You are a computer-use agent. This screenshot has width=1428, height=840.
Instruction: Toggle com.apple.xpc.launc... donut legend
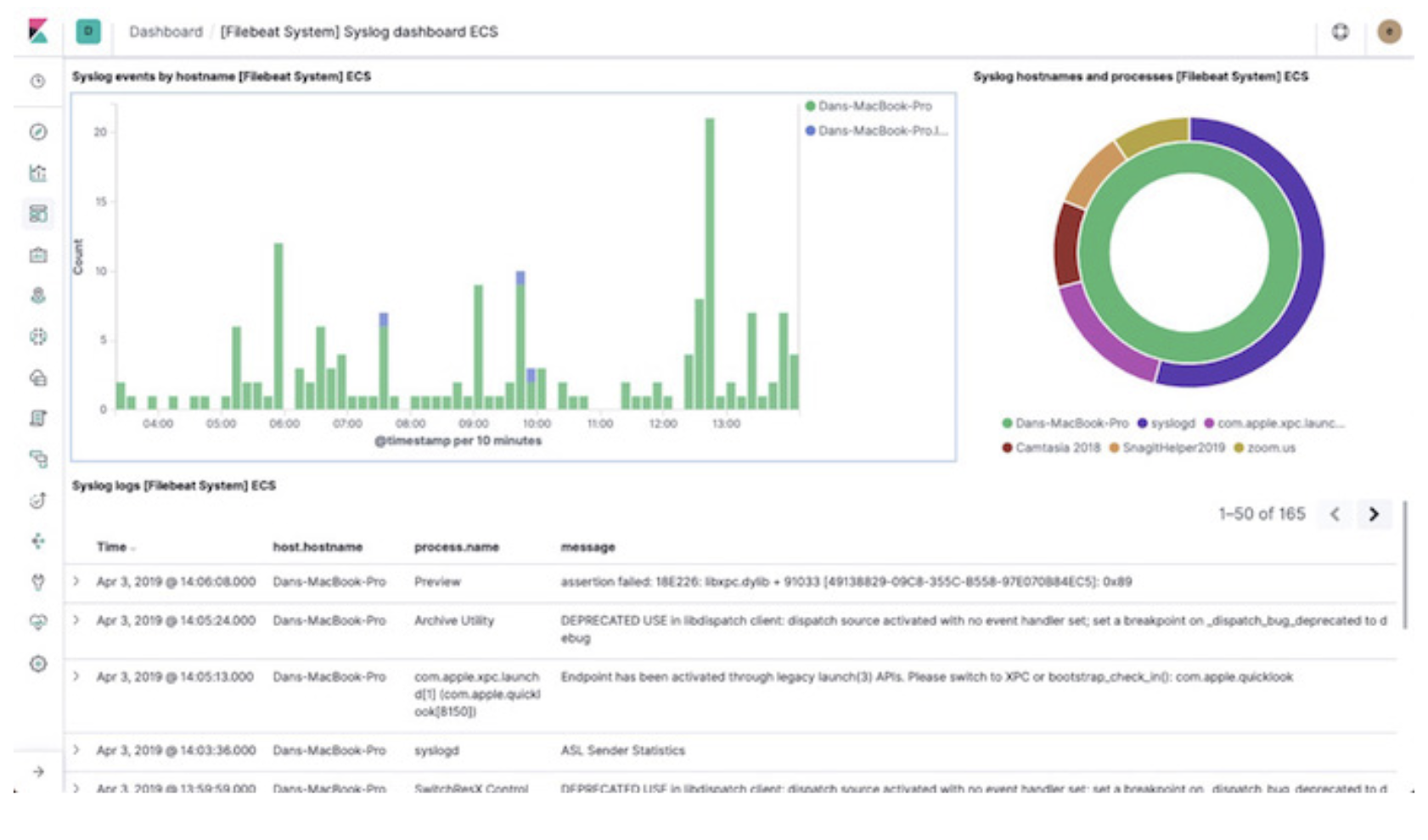point(1274,423)
